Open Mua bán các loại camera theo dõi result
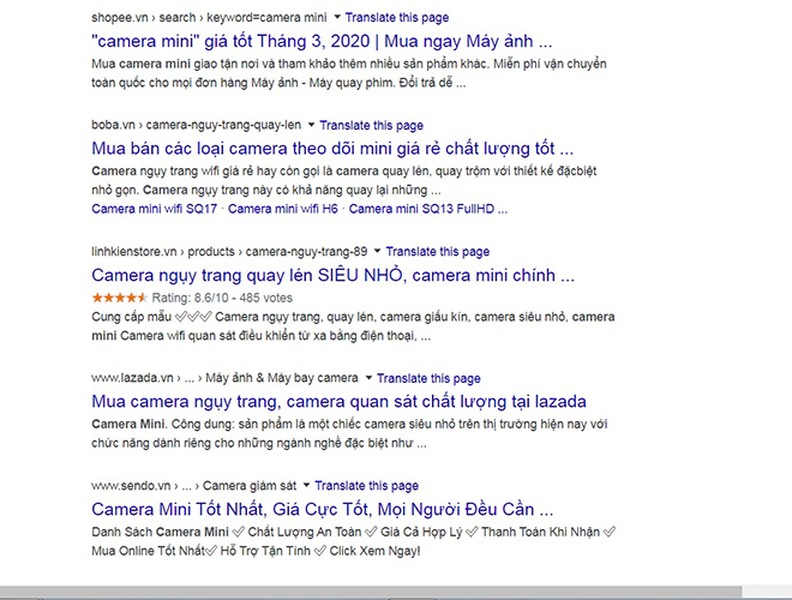Screen dimensions: 792x600 332,148
